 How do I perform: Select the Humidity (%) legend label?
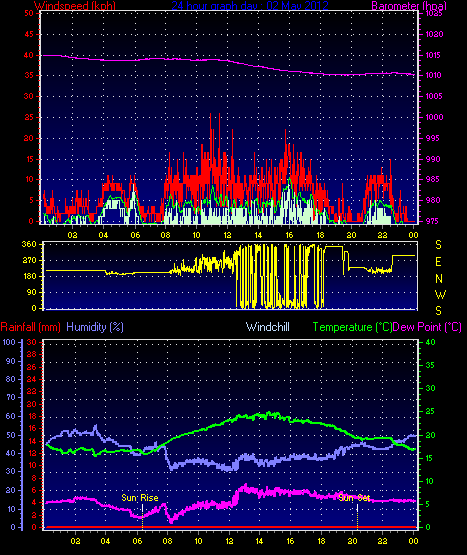(95, 327)
